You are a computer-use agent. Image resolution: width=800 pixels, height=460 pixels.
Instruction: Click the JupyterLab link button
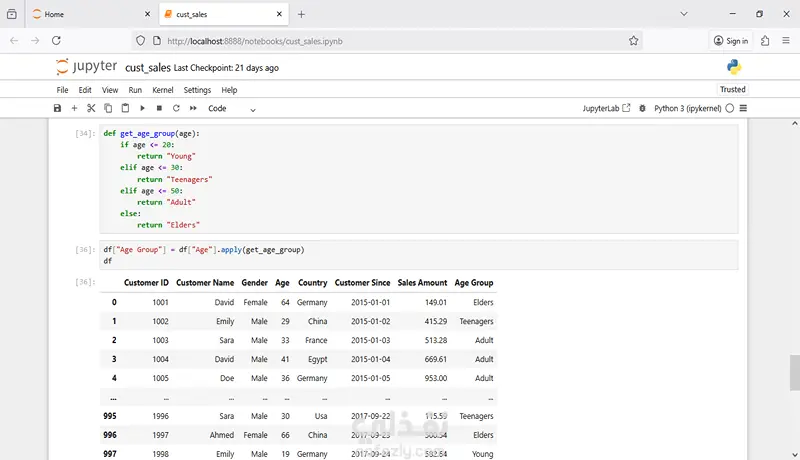click(x=606, y=108)
